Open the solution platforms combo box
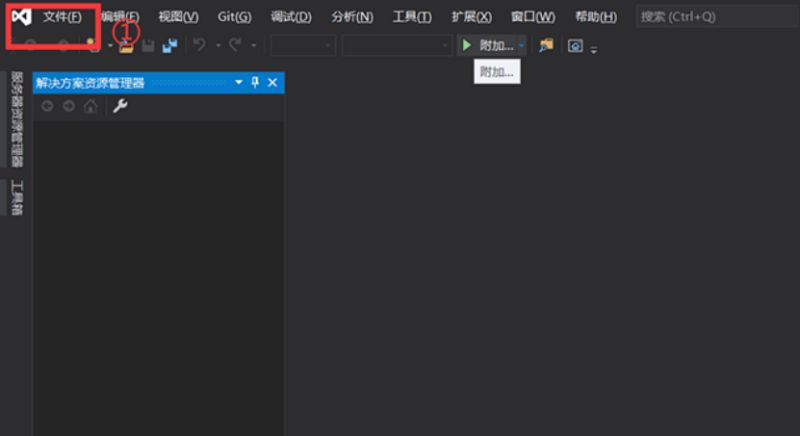This screenshot has height=436, width=800. point(397,46)
